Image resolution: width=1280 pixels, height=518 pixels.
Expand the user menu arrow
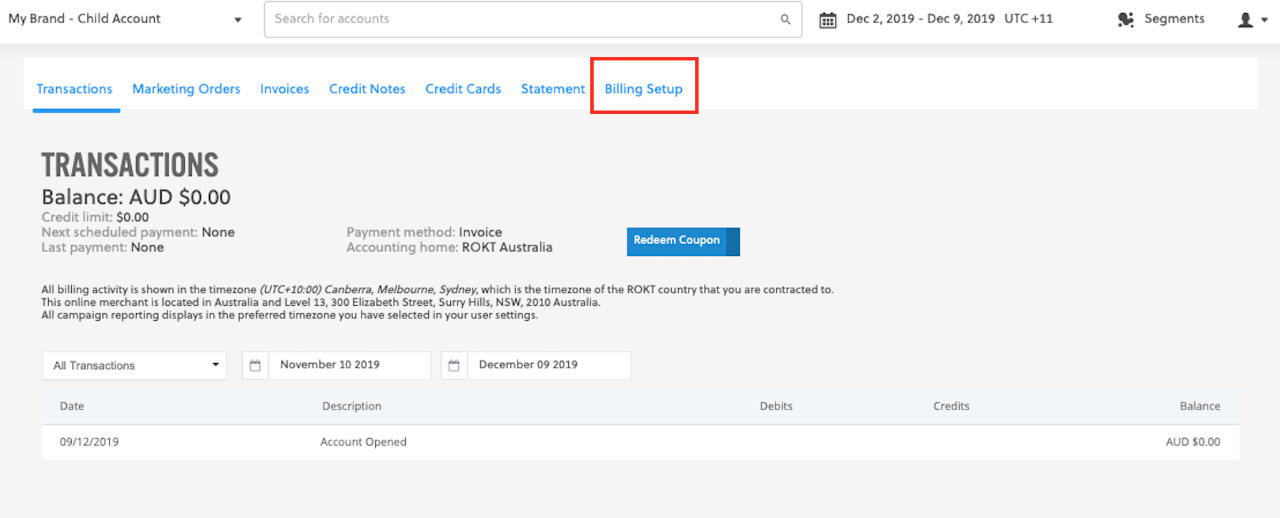click(x=1264, y=20)
